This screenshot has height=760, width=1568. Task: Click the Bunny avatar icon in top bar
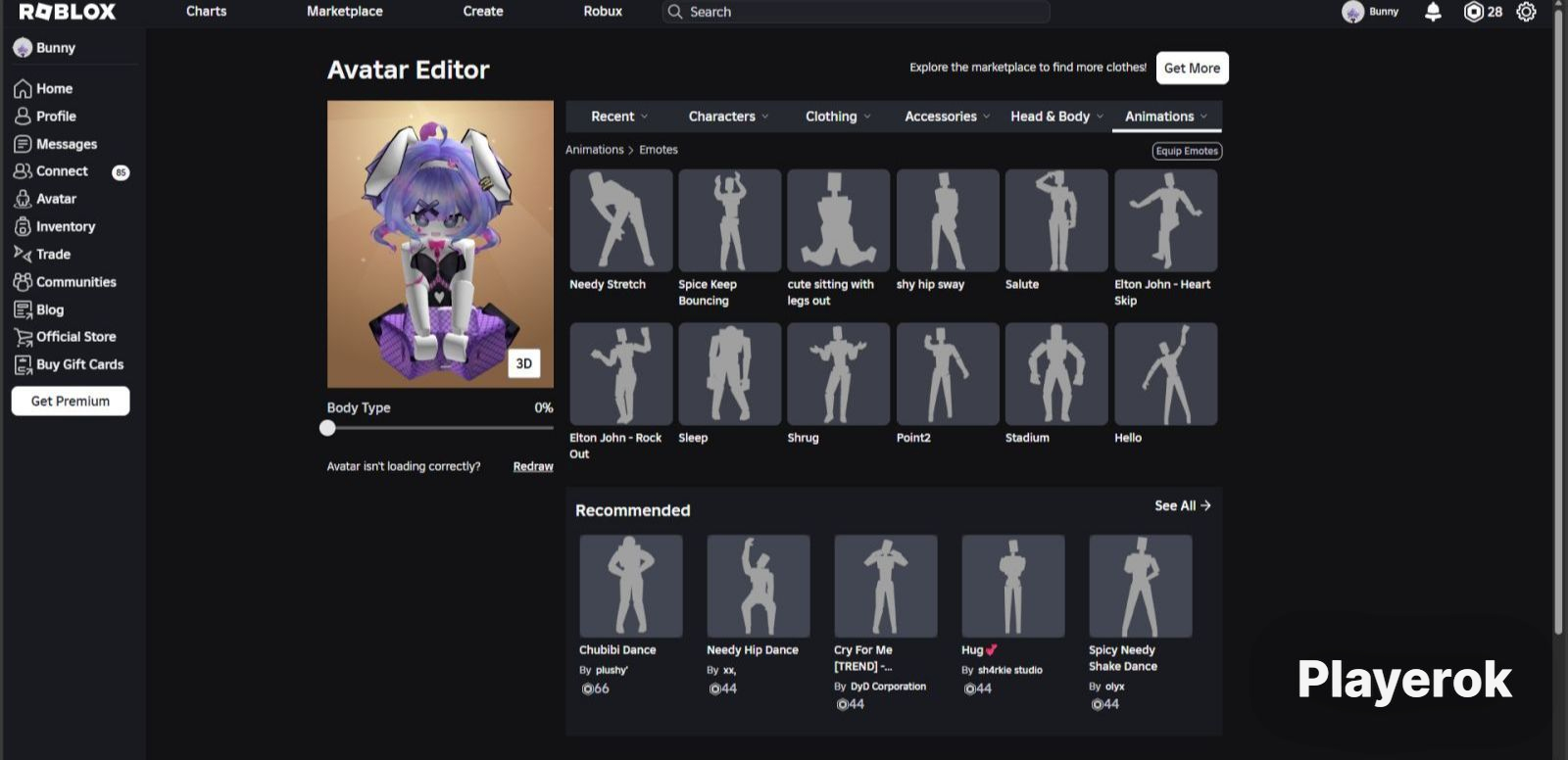click(1353, 12)
